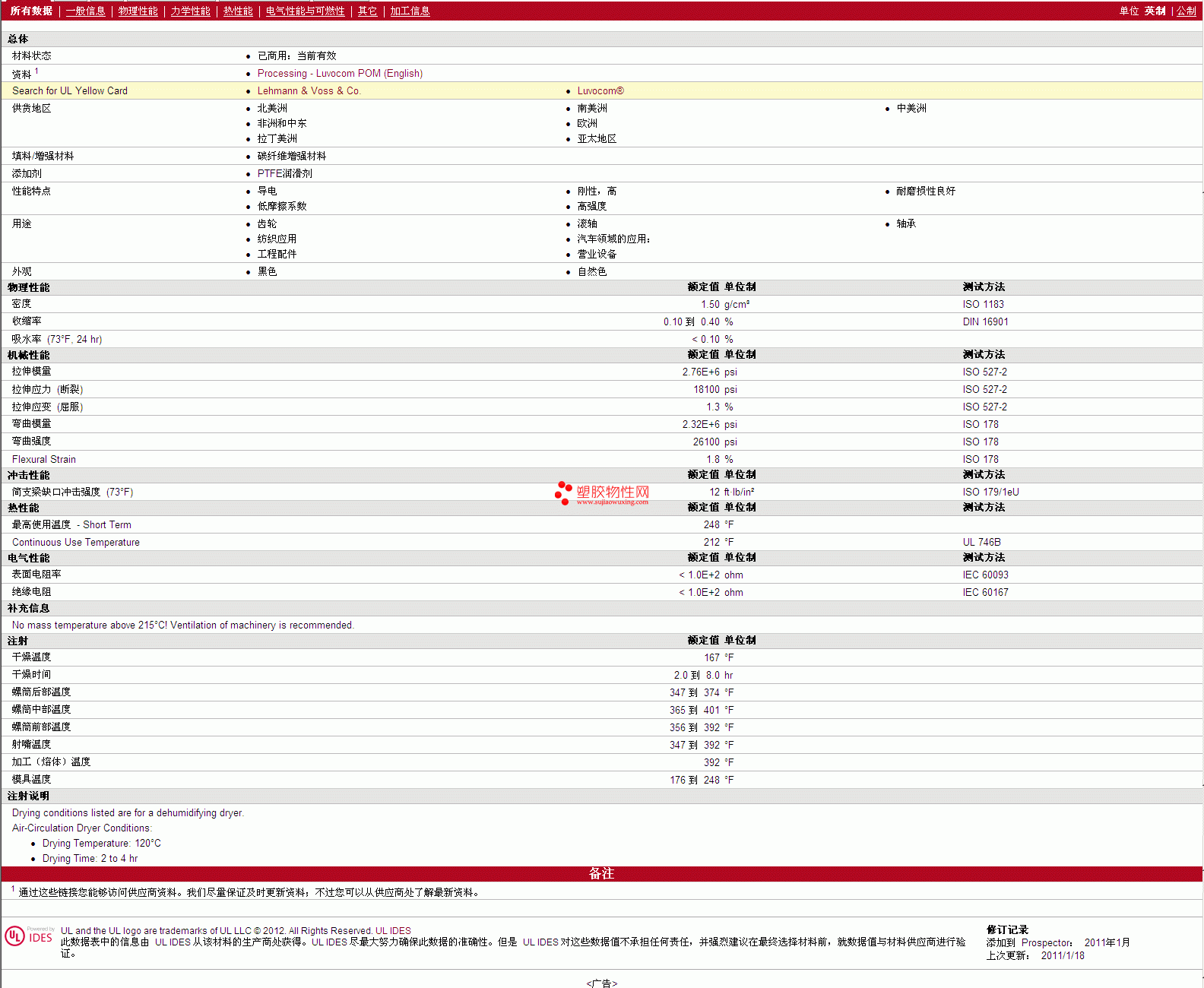
Task: Go to the 其它 tab
Action: pos(367,11)
